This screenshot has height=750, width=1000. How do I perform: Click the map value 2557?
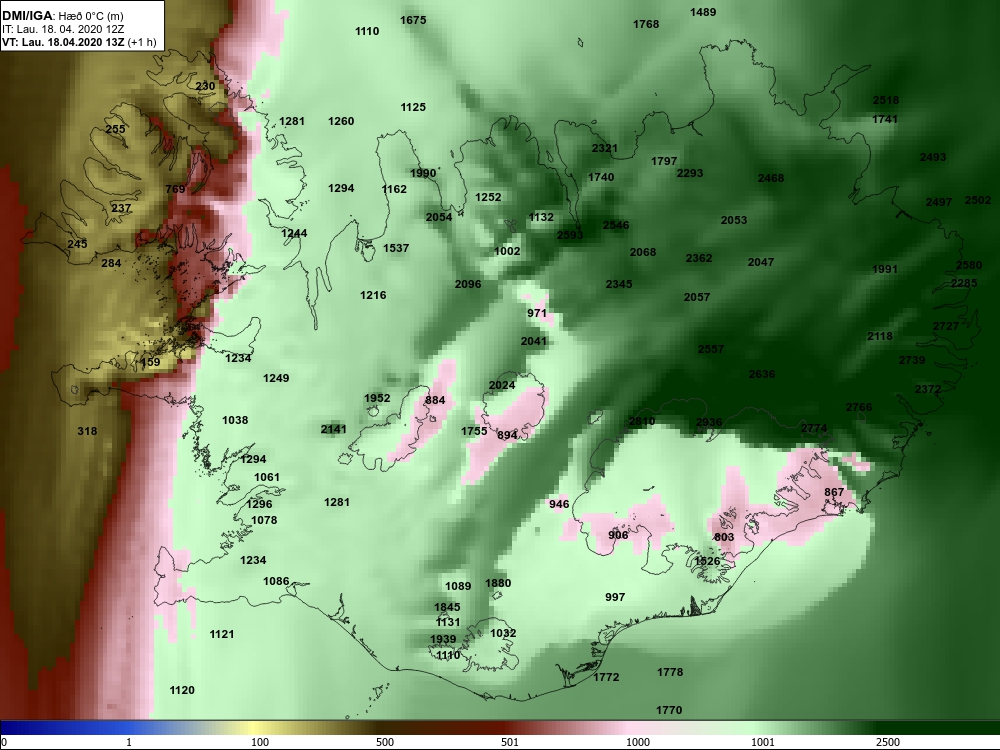click(711, 349)
